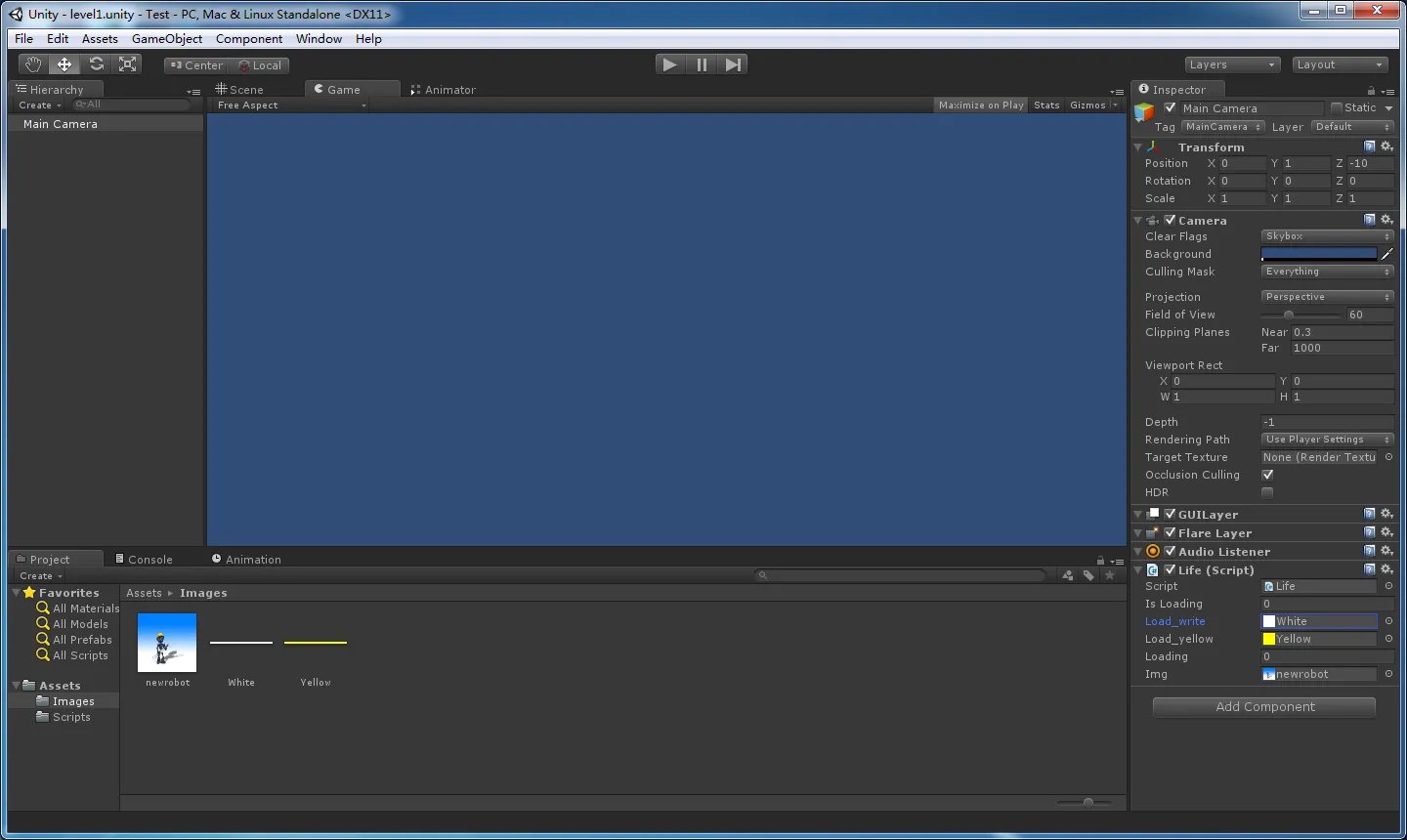Open the Clear Flags Skybox dropdown
The width and height of the screenshot is (1407, 840).
(x=1326, y=236)
